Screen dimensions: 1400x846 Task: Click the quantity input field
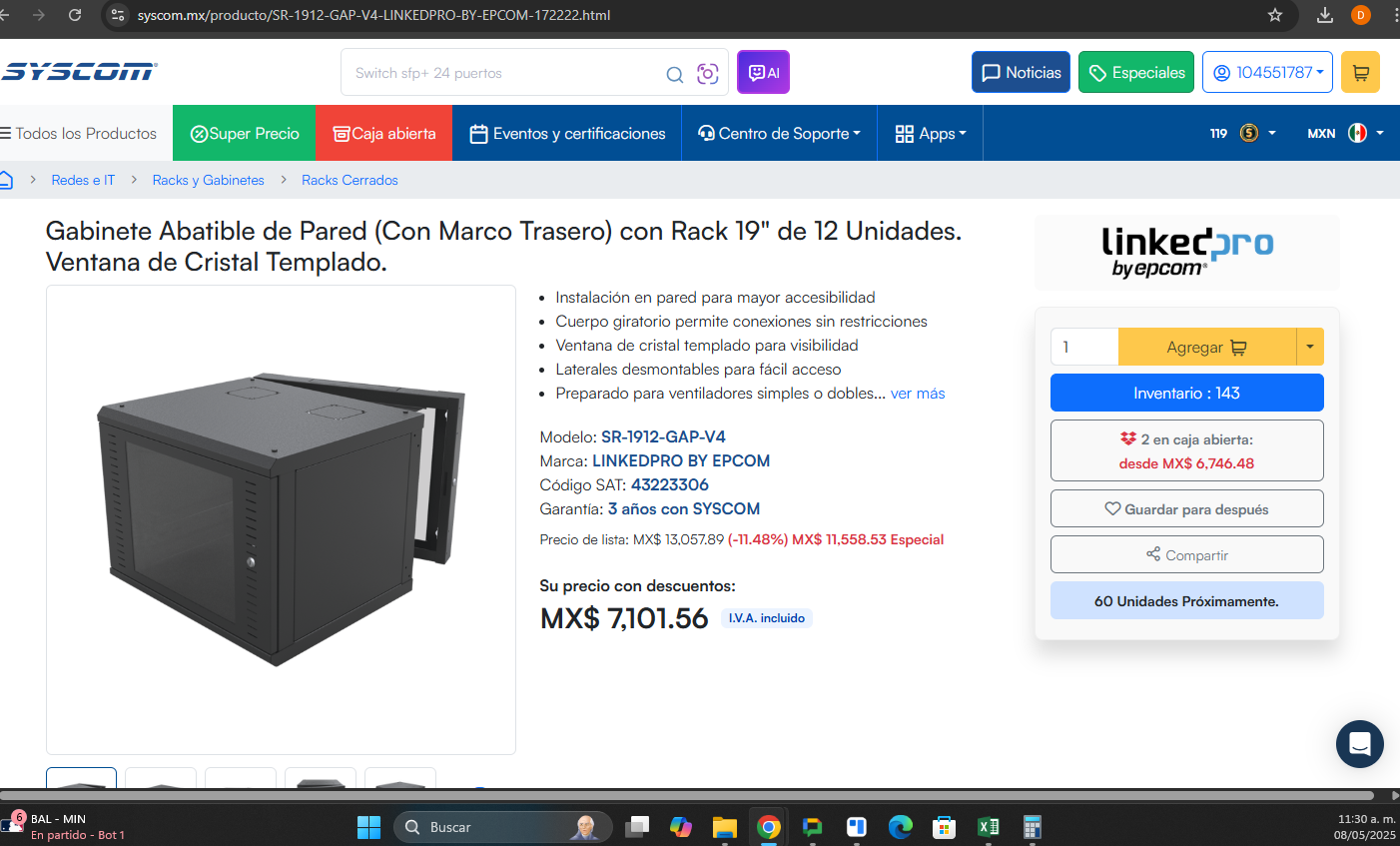[x=1084, y=347]
